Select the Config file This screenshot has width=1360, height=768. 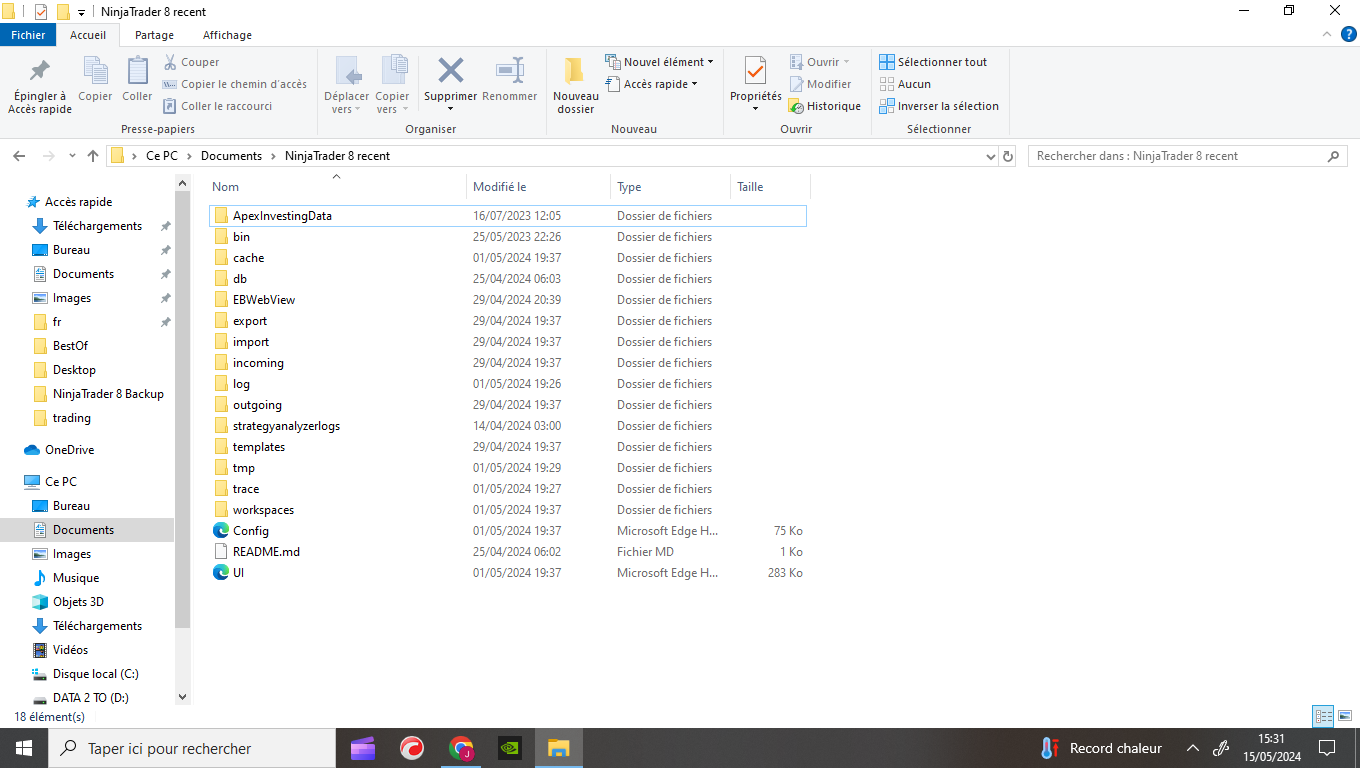507,531
